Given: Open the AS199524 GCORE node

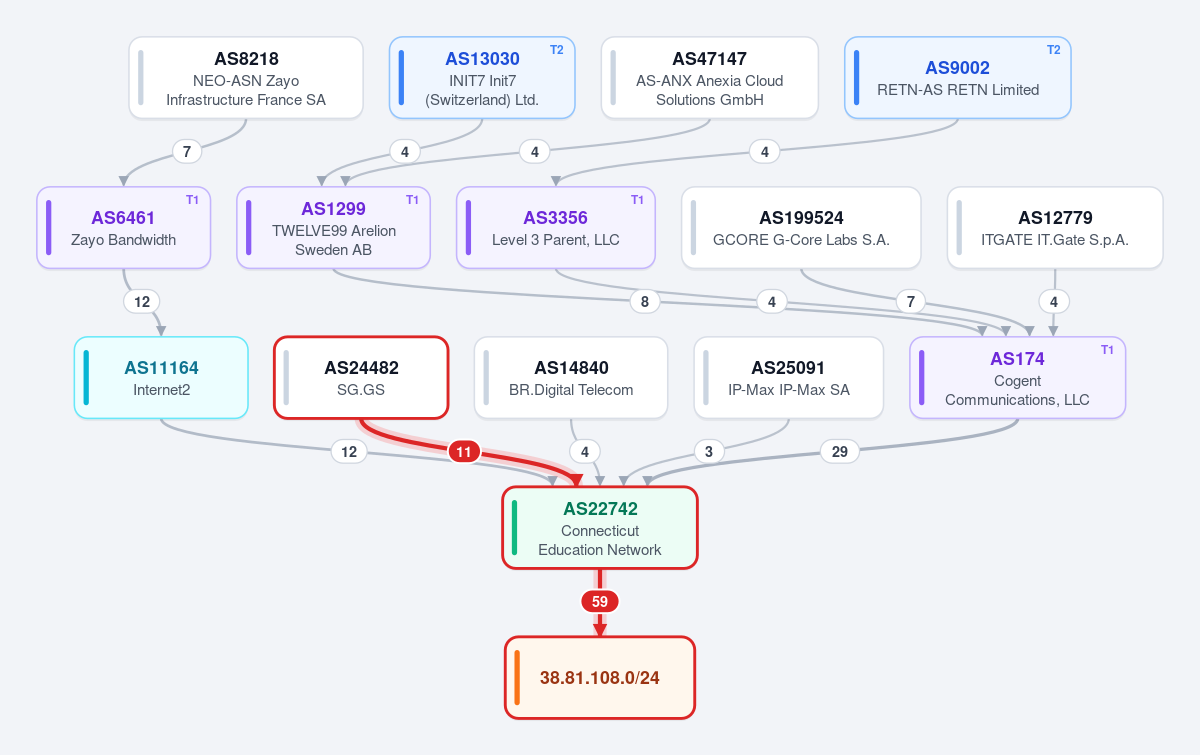Looking at the screenshot, I should [801, 228].
